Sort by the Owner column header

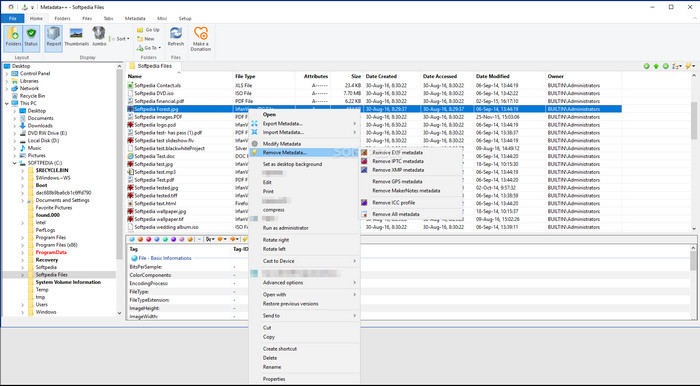(583, 76)
